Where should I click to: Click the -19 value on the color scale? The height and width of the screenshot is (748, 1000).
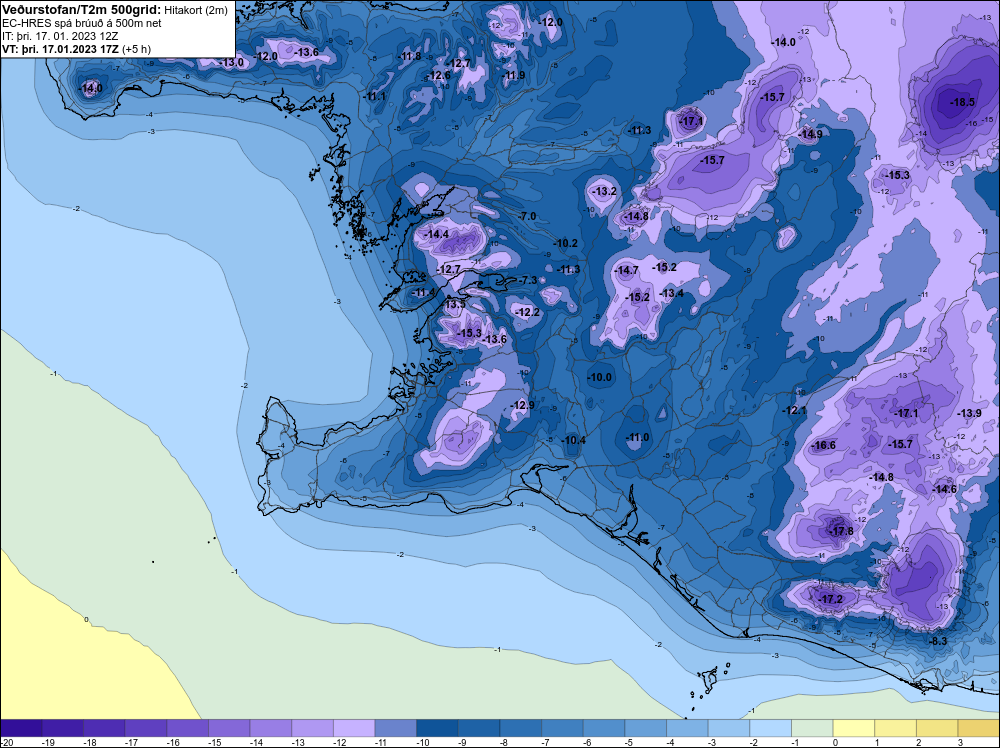click(x=46, y=742)
